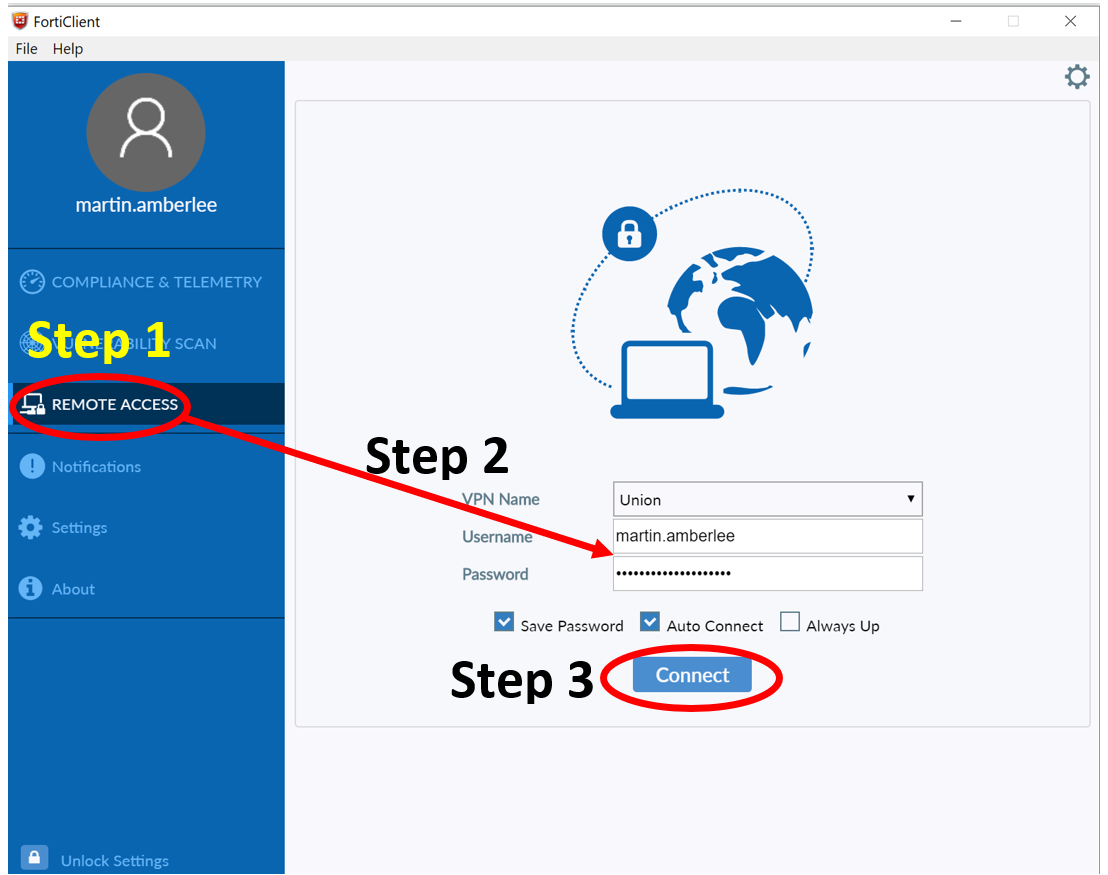Click inside the Password field

pos(767,573)
